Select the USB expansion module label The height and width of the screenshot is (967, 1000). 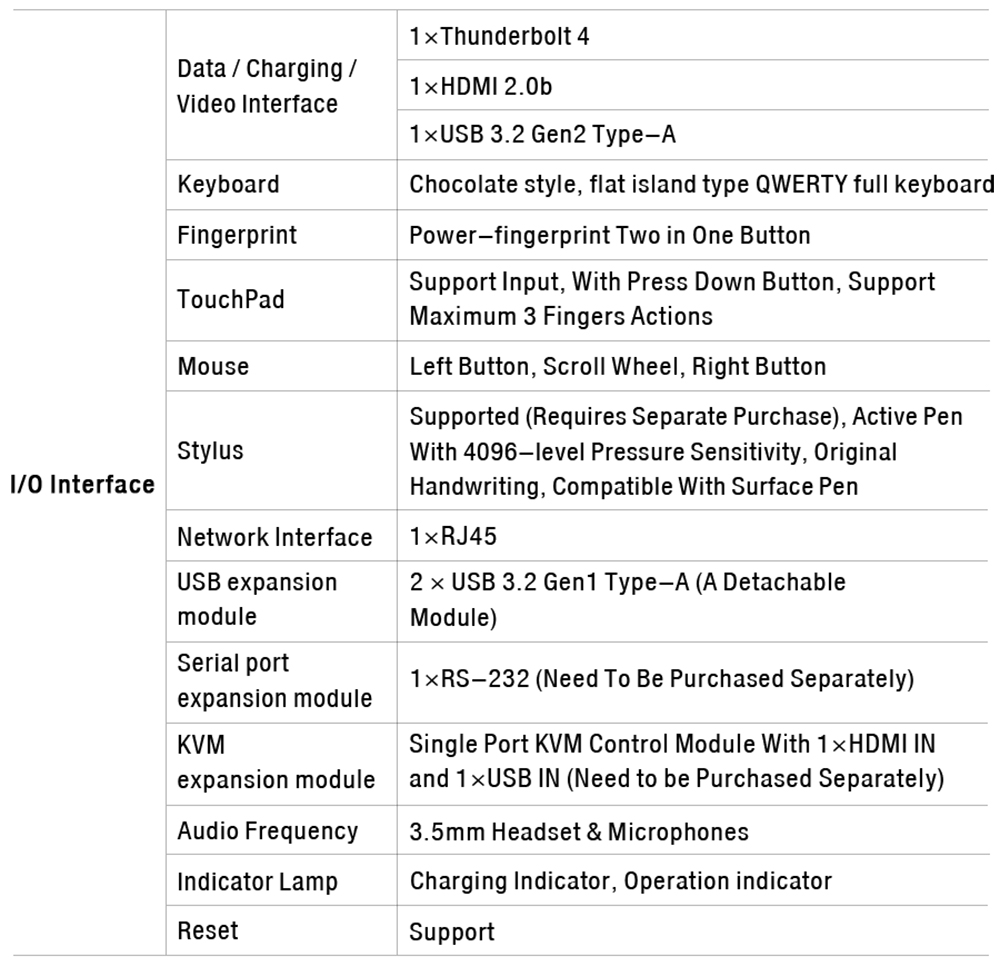[257, 599]
